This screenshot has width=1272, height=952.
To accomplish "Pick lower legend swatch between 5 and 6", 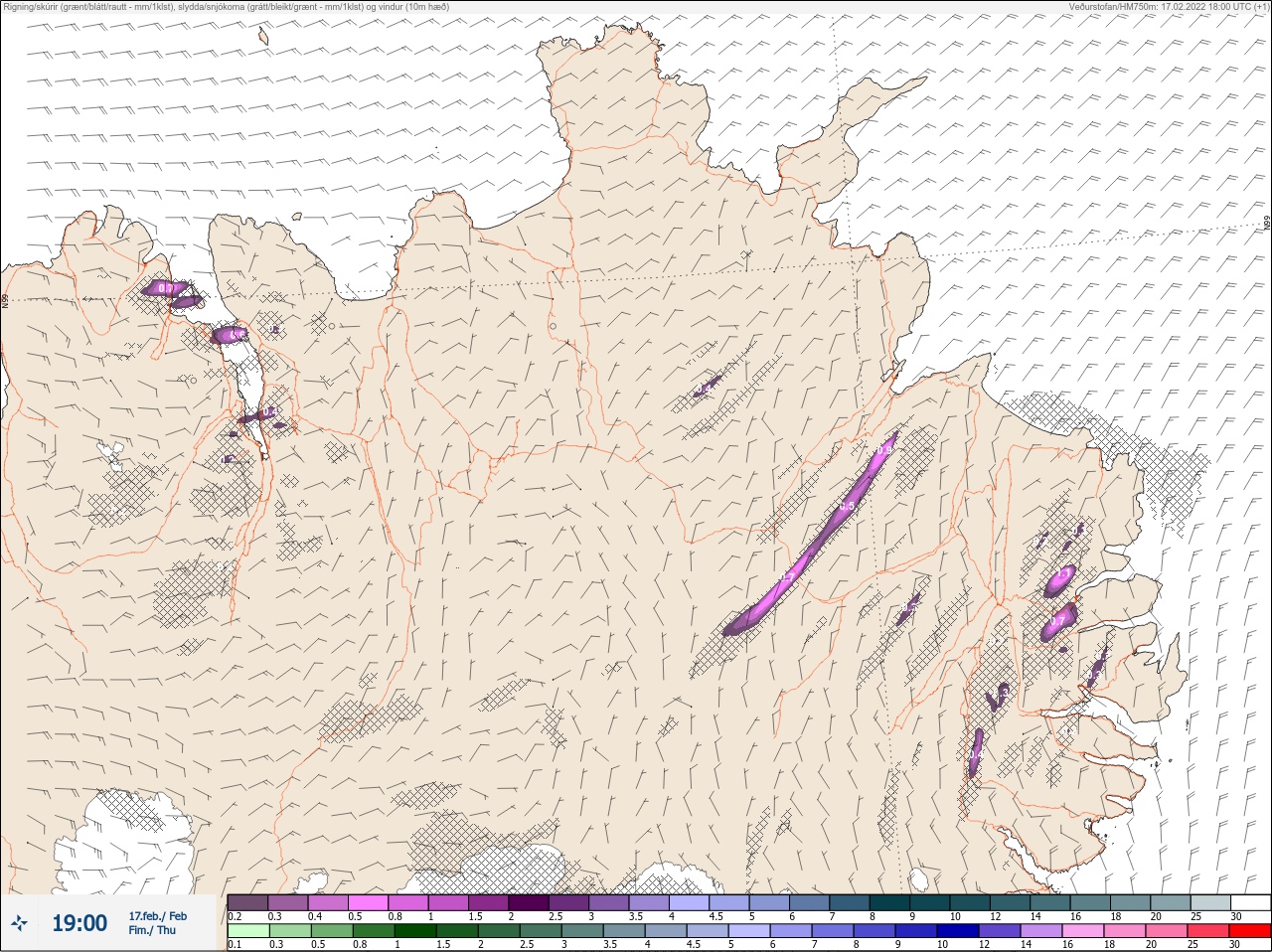I will point(749,931).
